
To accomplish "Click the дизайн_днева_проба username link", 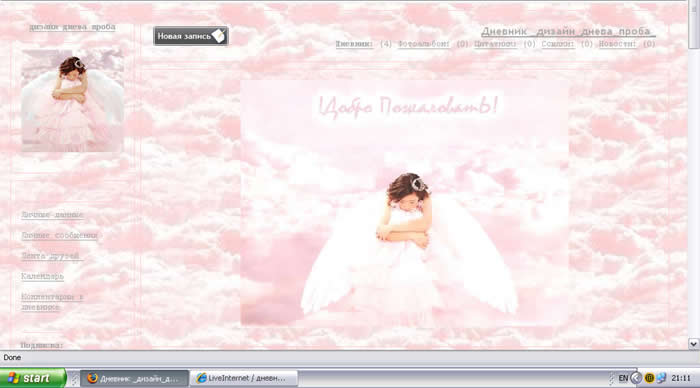I will tap(72, 27).
